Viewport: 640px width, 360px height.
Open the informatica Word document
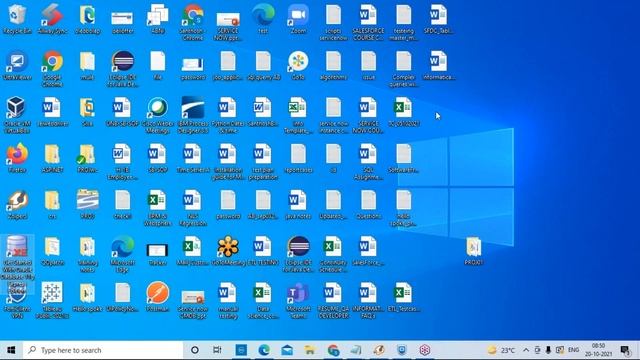tap(438, 65)
